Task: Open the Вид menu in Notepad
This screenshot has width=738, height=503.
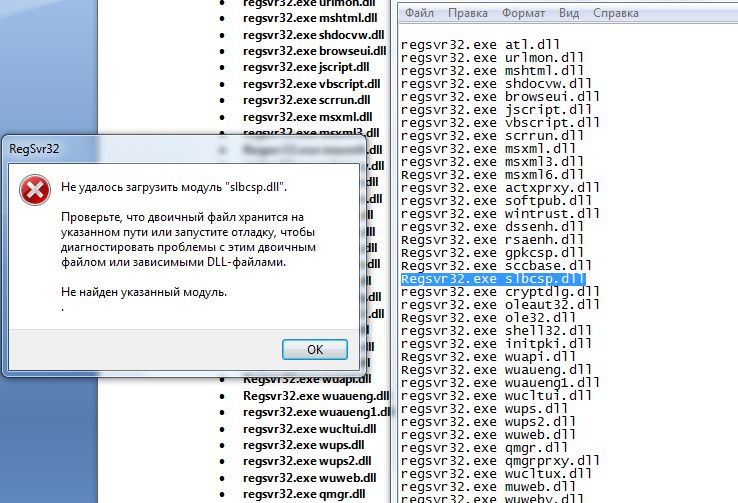Action: pos(569,13)
